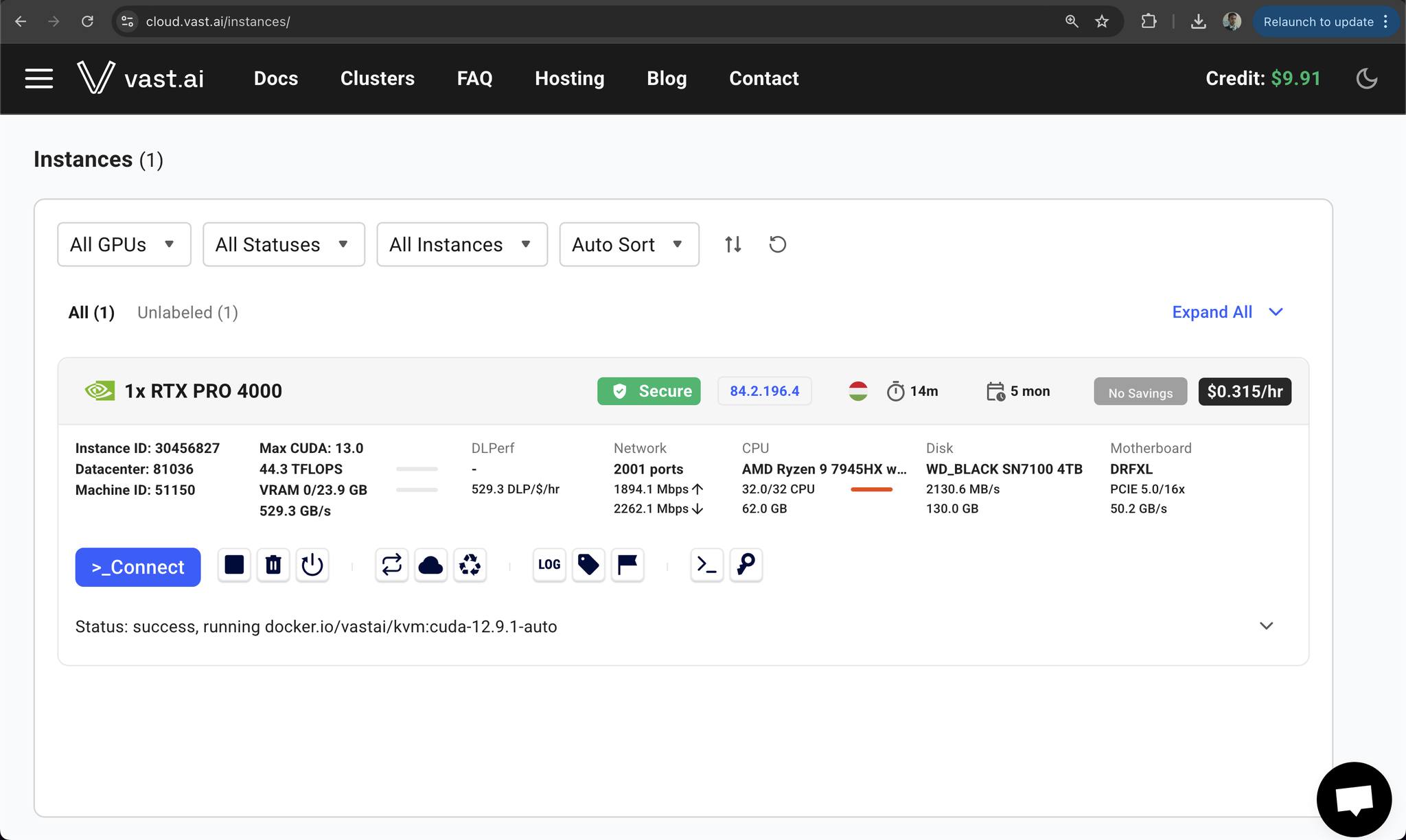This screenshot has height=840, width=1406.
Task: Click the flag report icon
Action: coord(627,565)
